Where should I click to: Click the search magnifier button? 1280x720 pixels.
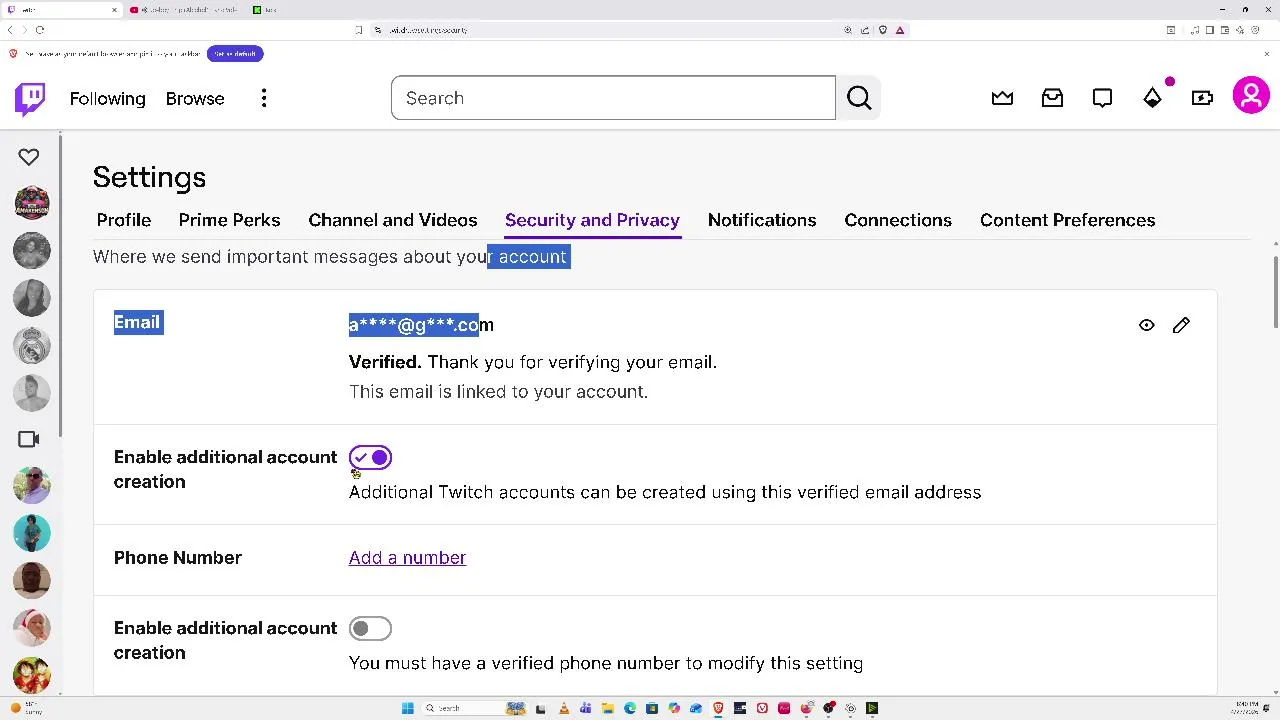click(x=859, y=98)
